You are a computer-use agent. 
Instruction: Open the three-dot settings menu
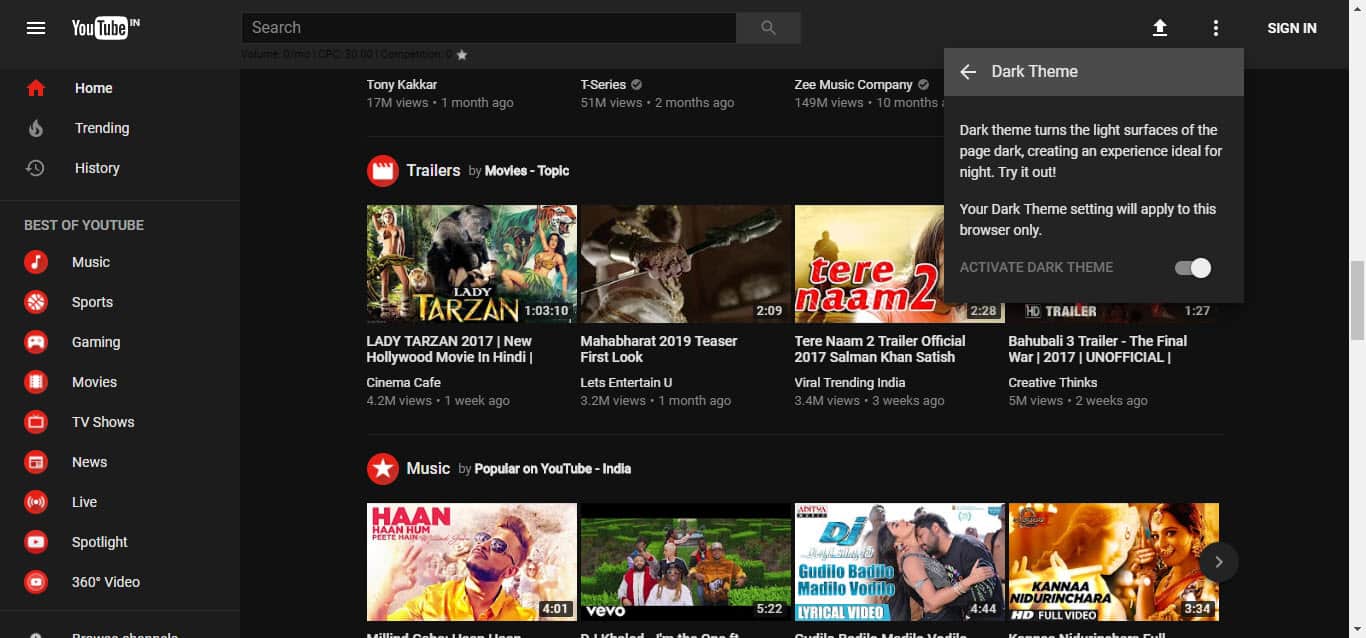point(1216,28)
